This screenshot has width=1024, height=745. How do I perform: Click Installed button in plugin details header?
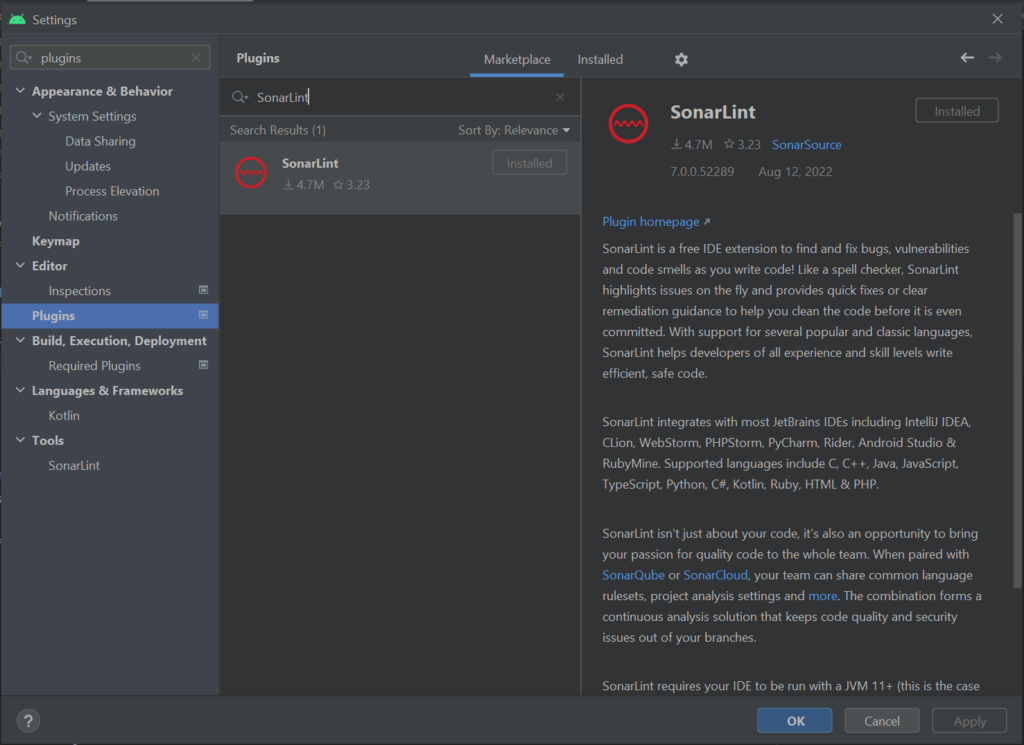pyautogui.click(x=957, y=111)
